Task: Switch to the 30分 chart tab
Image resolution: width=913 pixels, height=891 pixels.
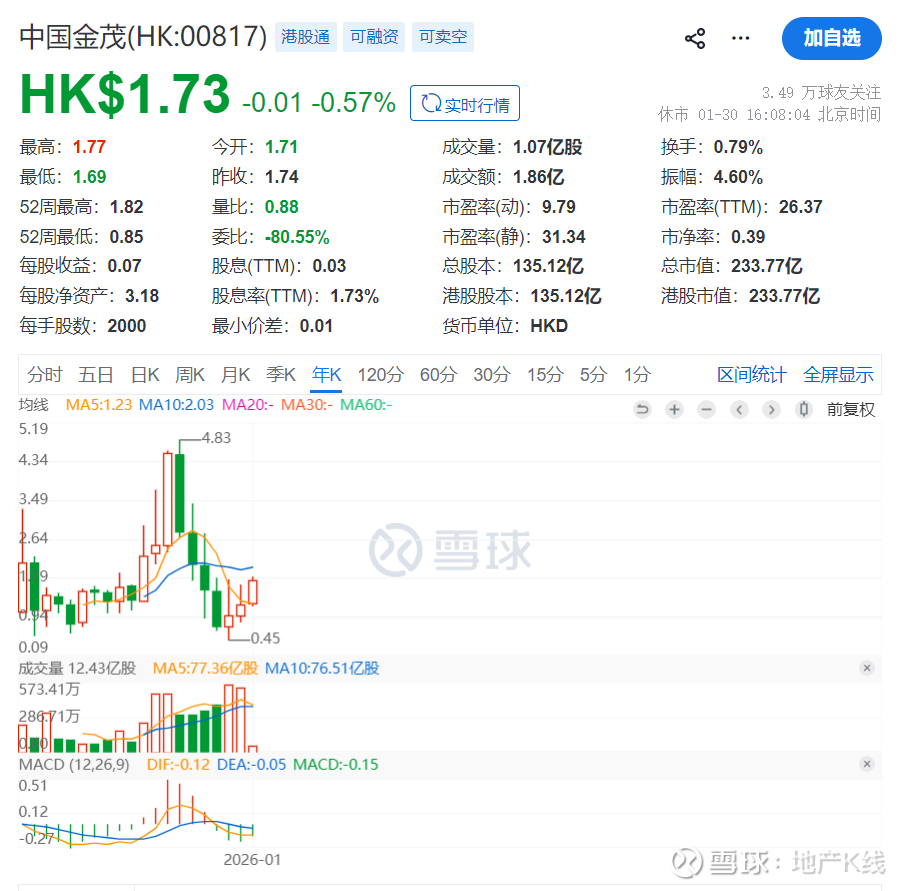Action: [492, 374]
